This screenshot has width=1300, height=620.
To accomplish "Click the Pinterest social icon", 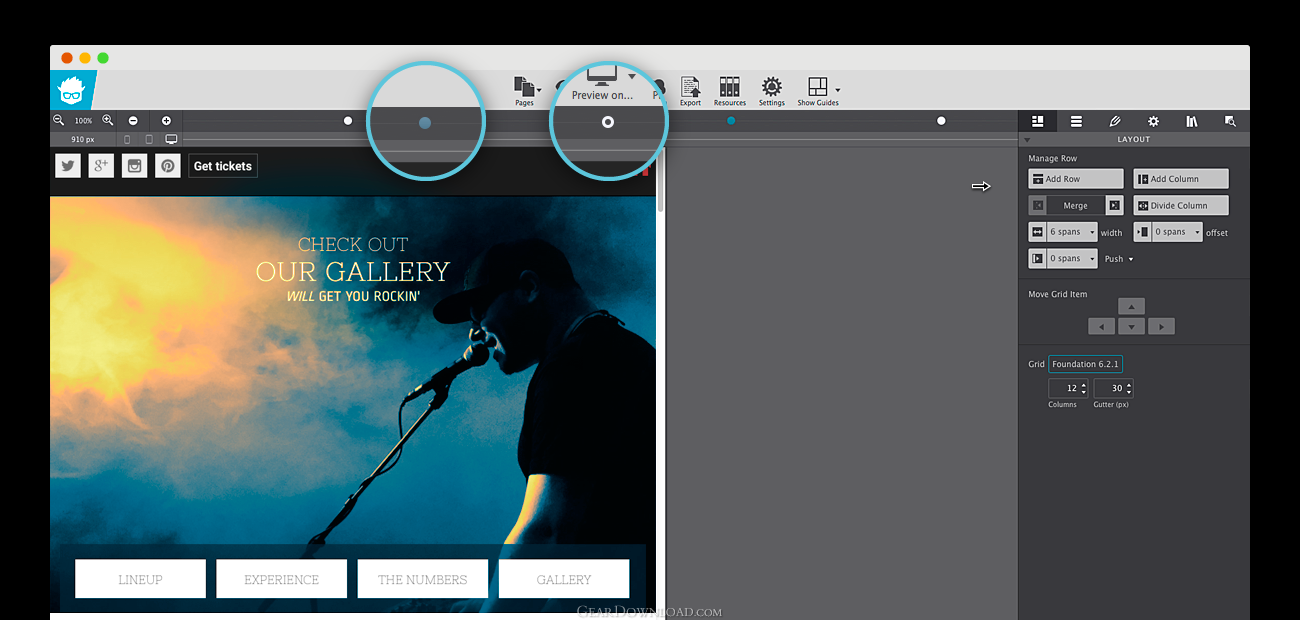I will (x=168, y=166).
